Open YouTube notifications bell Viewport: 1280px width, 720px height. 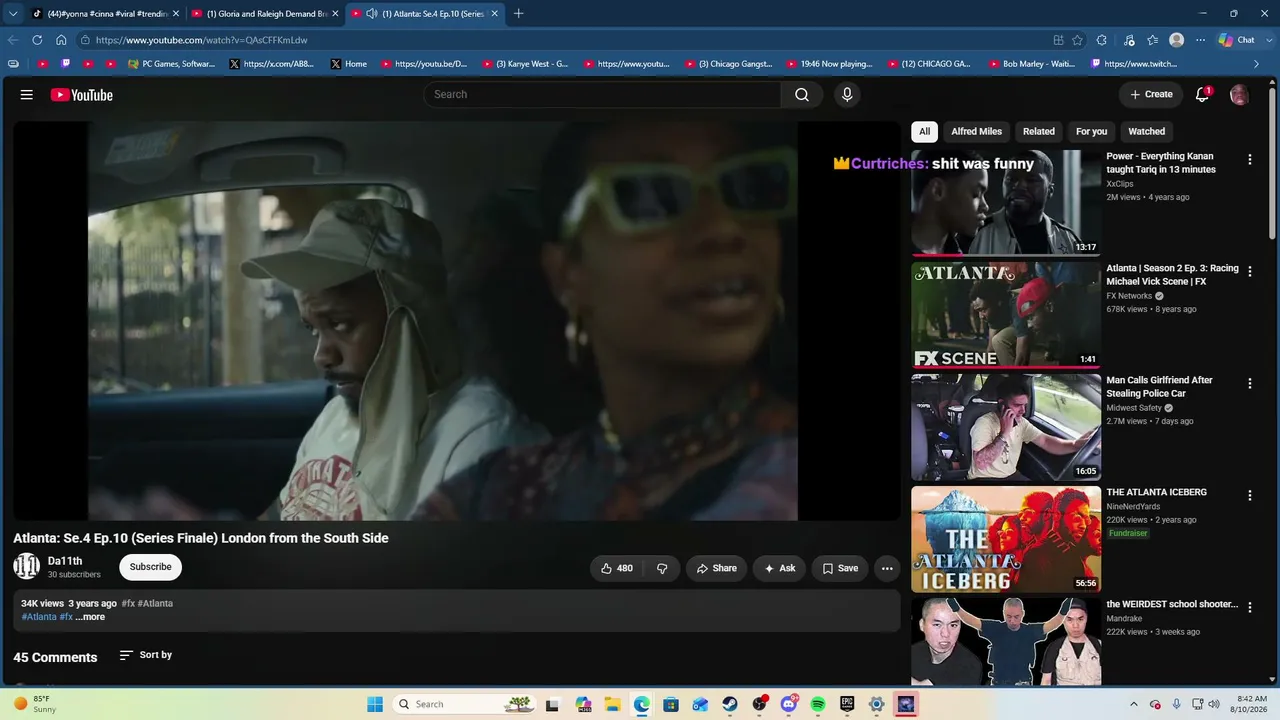pyautogui.click(x=1203, y=94)
